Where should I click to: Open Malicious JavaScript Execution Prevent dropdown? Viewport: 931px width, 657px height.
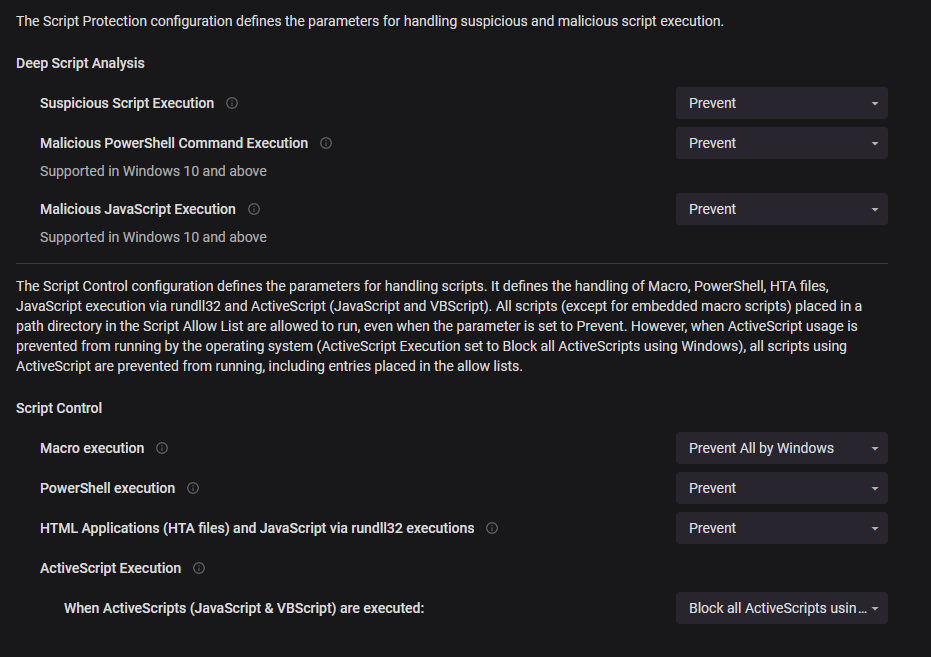pos(781,209)
